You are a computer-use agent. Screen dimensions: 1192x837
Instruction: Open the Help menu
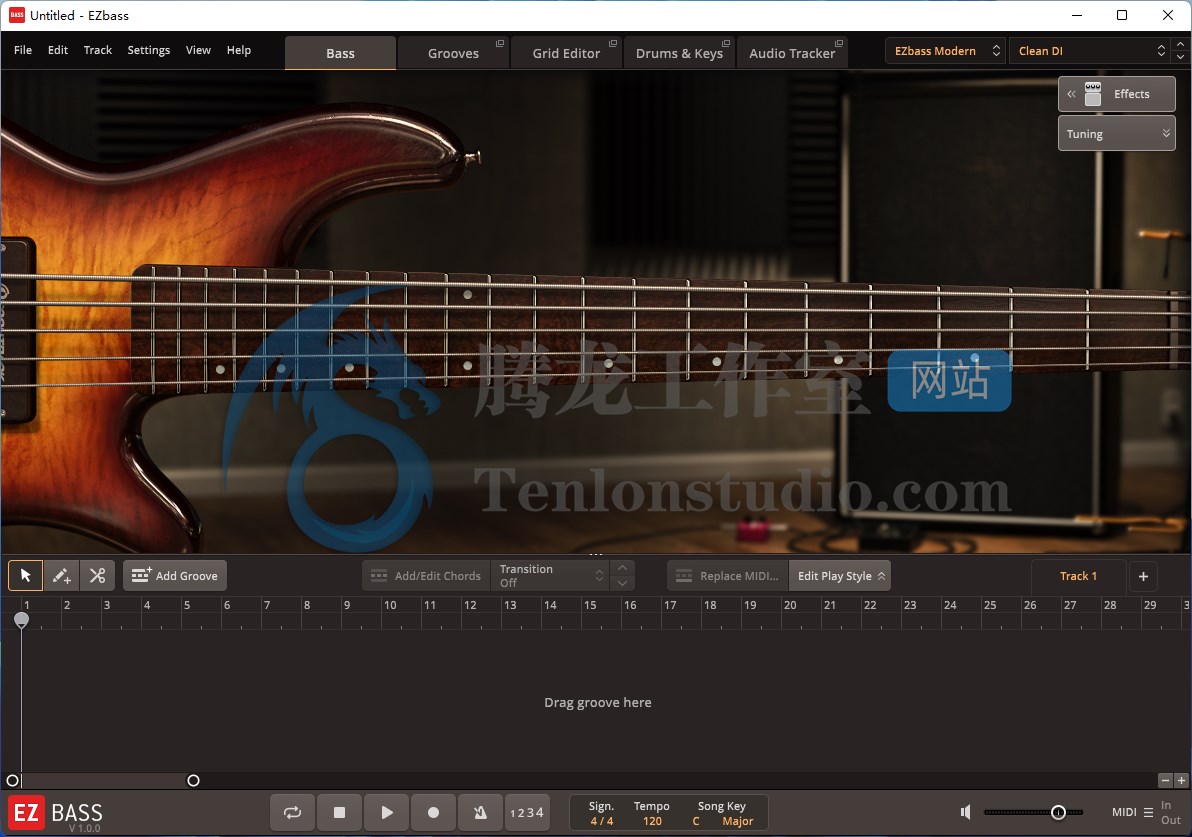[x=239, y=50]
